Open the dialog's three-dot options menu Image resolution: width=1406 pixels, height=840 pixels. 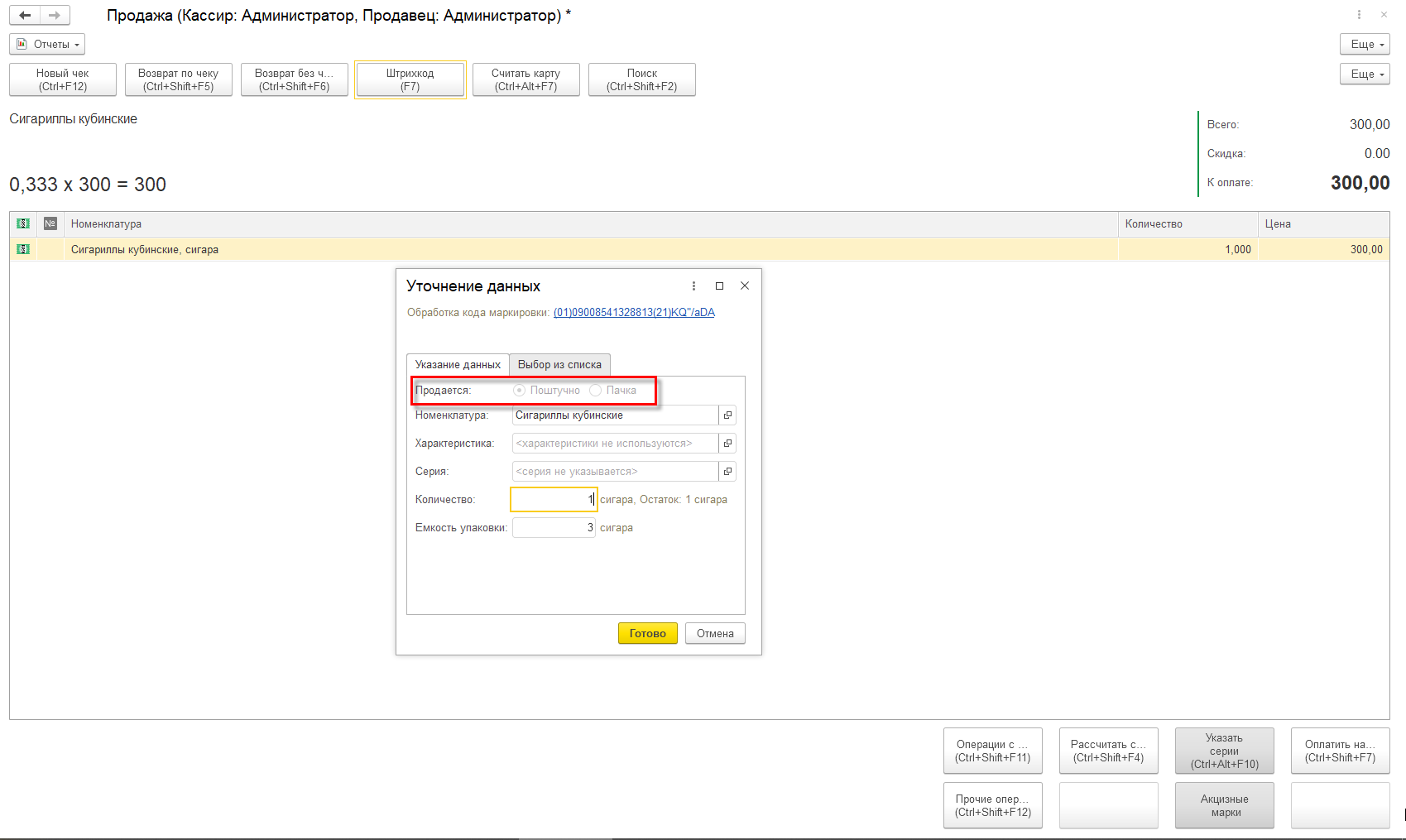tap(693, 286)
